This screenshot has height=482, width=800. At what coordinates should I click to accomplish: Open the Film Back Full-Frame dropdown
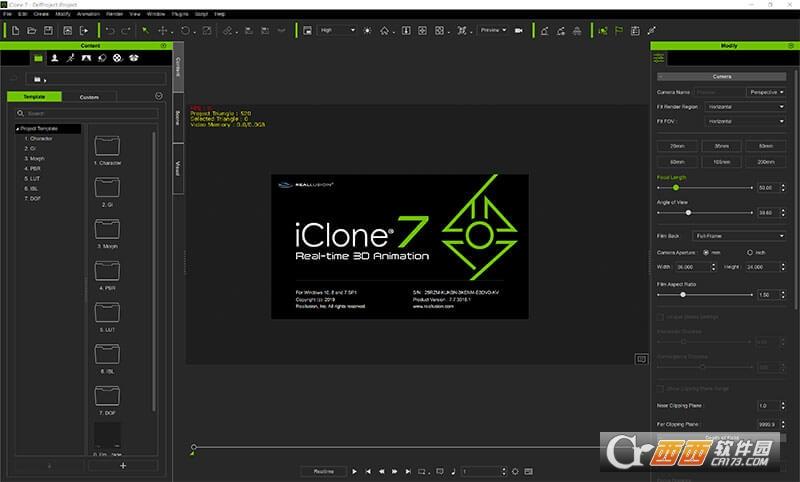click(739, 236)
